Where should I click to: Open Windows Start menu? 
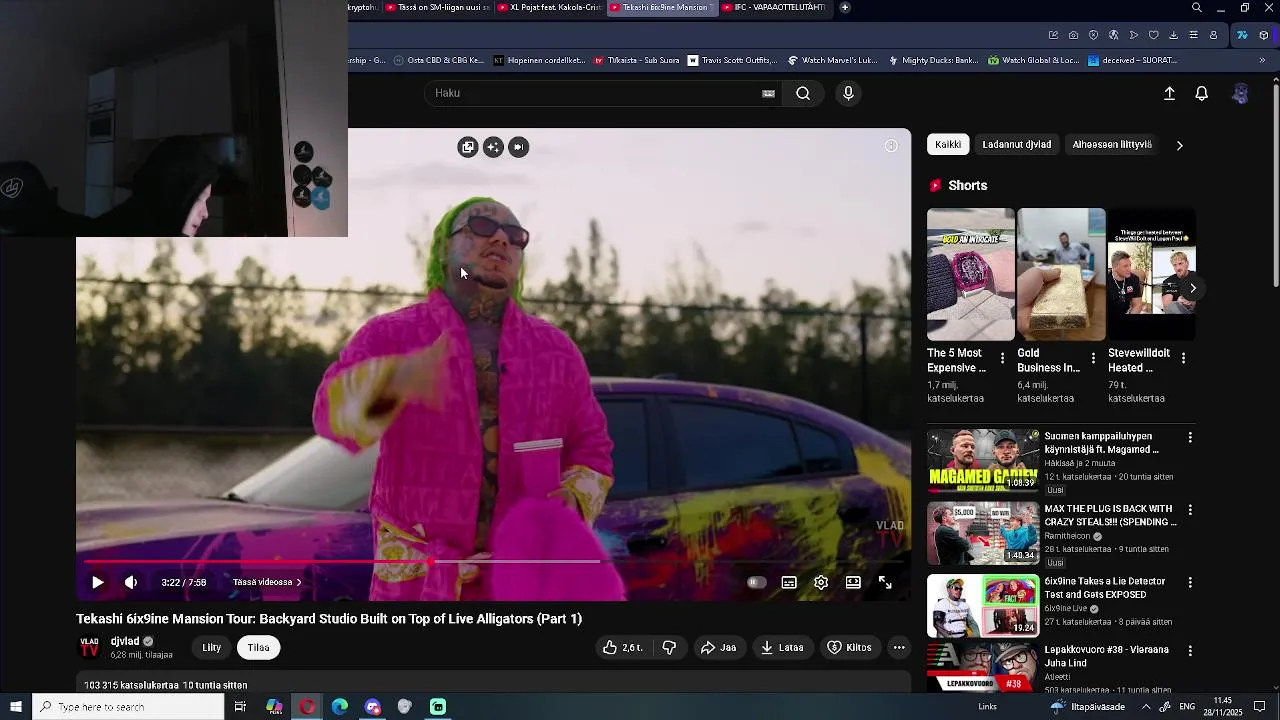click(x=15, y=707)
